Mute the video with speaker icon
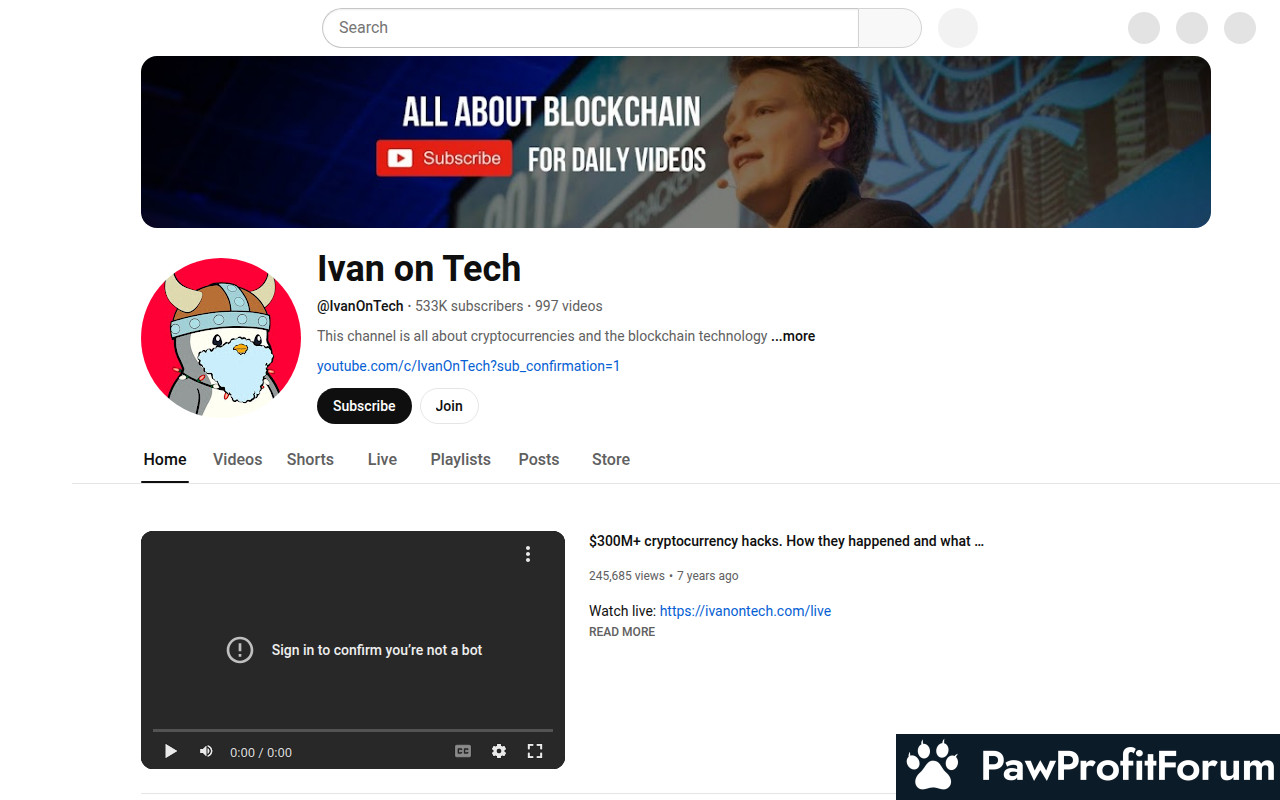The height and width of the screenshot is (800, 1280). pos(206,751)
